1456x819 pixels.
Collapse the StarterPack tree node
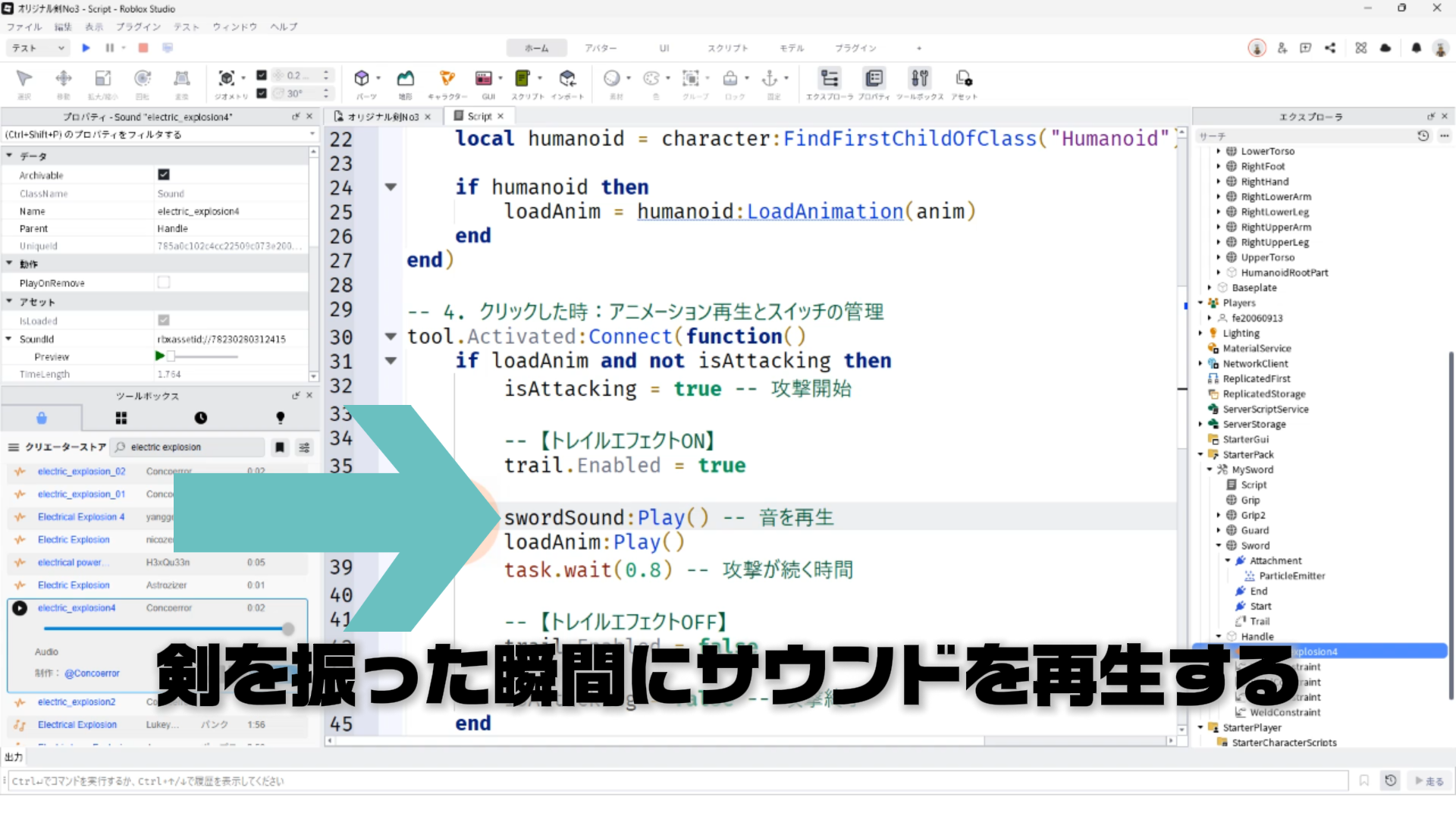pos(1201,454)
